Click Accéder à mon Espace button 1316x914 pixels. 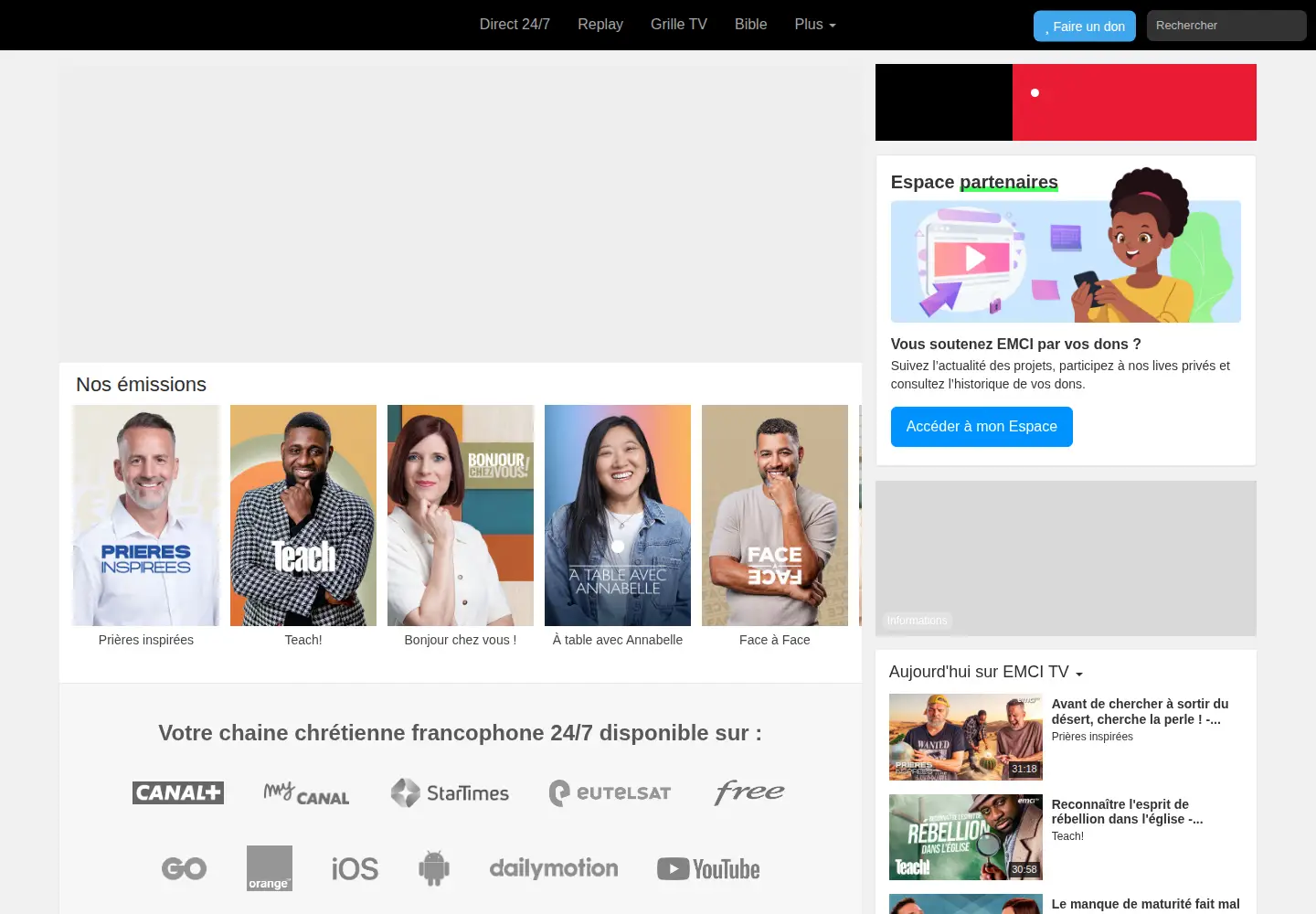click(x=982, y=427)
